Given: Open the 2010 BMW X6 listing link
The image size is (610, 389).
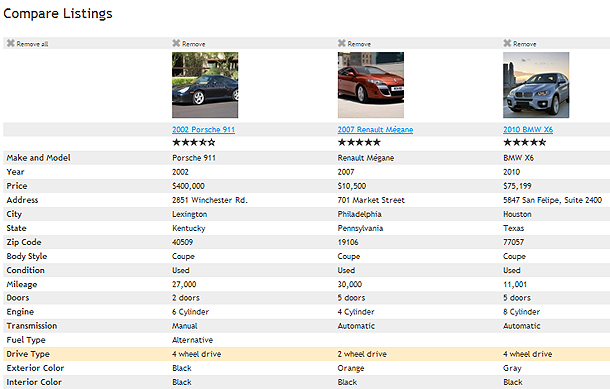Looking at the screenshot, I should click(528, 130).
